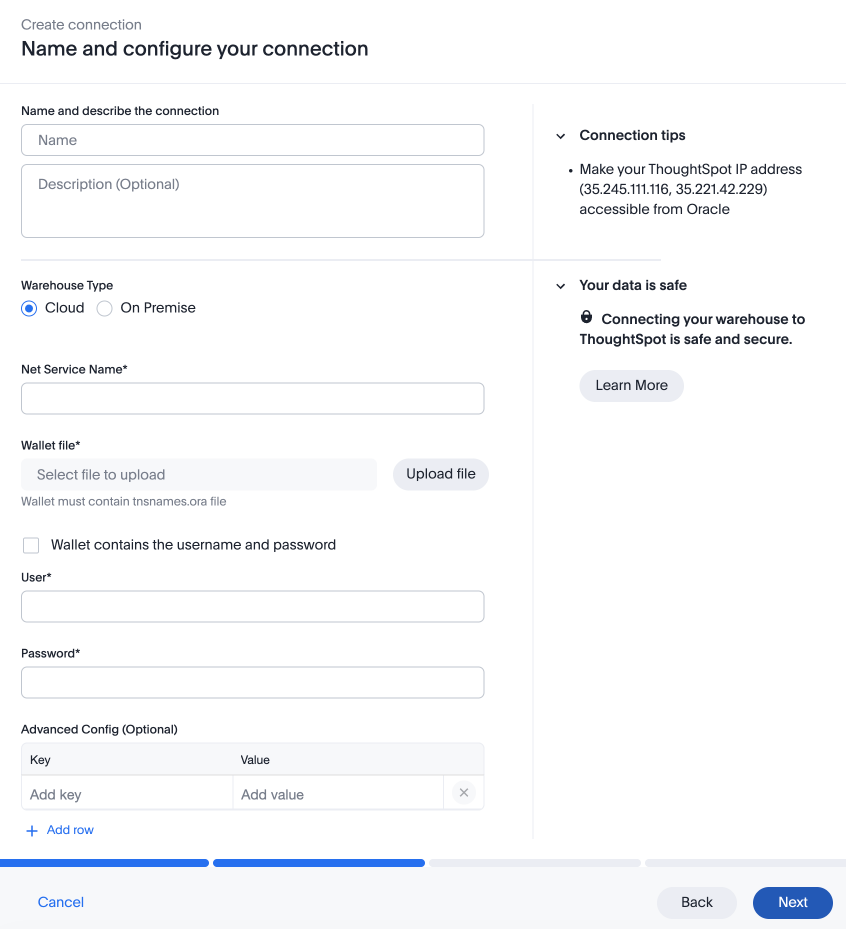
Task: Go Back to previous step
Action: (697, 902)
